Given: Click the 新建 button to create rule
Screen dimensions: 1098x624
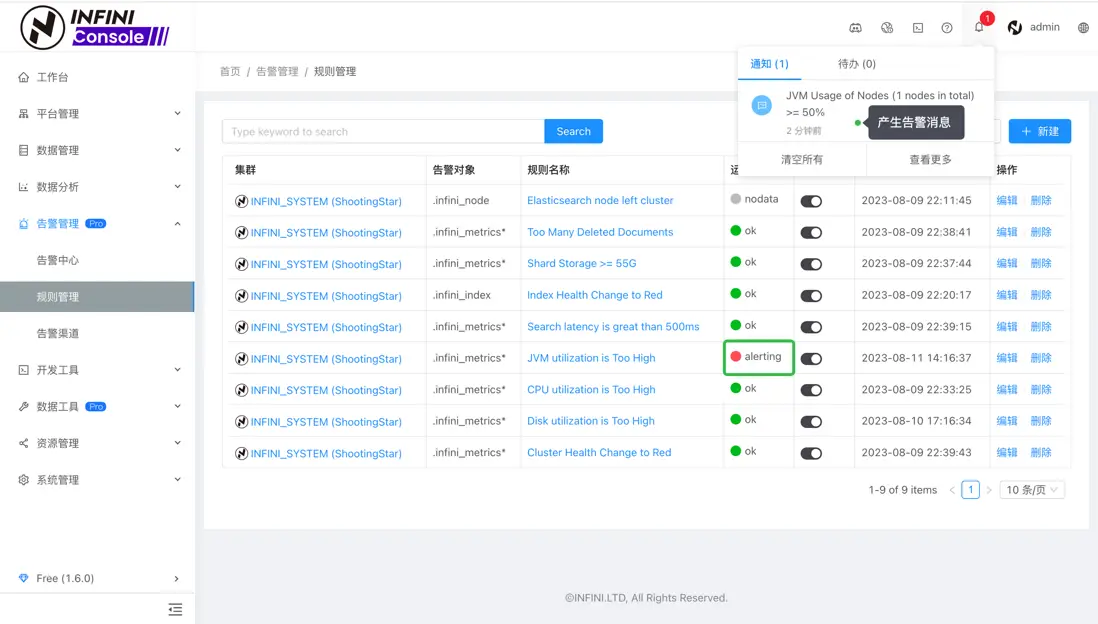Looking at the screenshot, I should pos(1039,131).
